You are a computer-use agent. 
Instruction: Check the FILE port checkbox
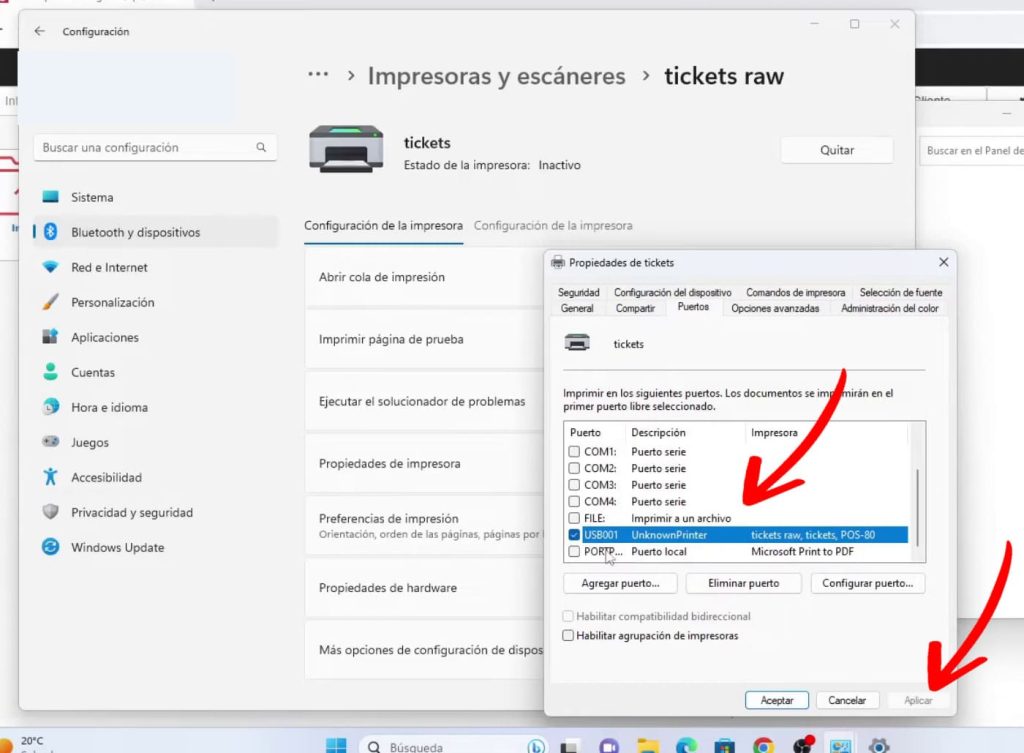coord(574,518)
